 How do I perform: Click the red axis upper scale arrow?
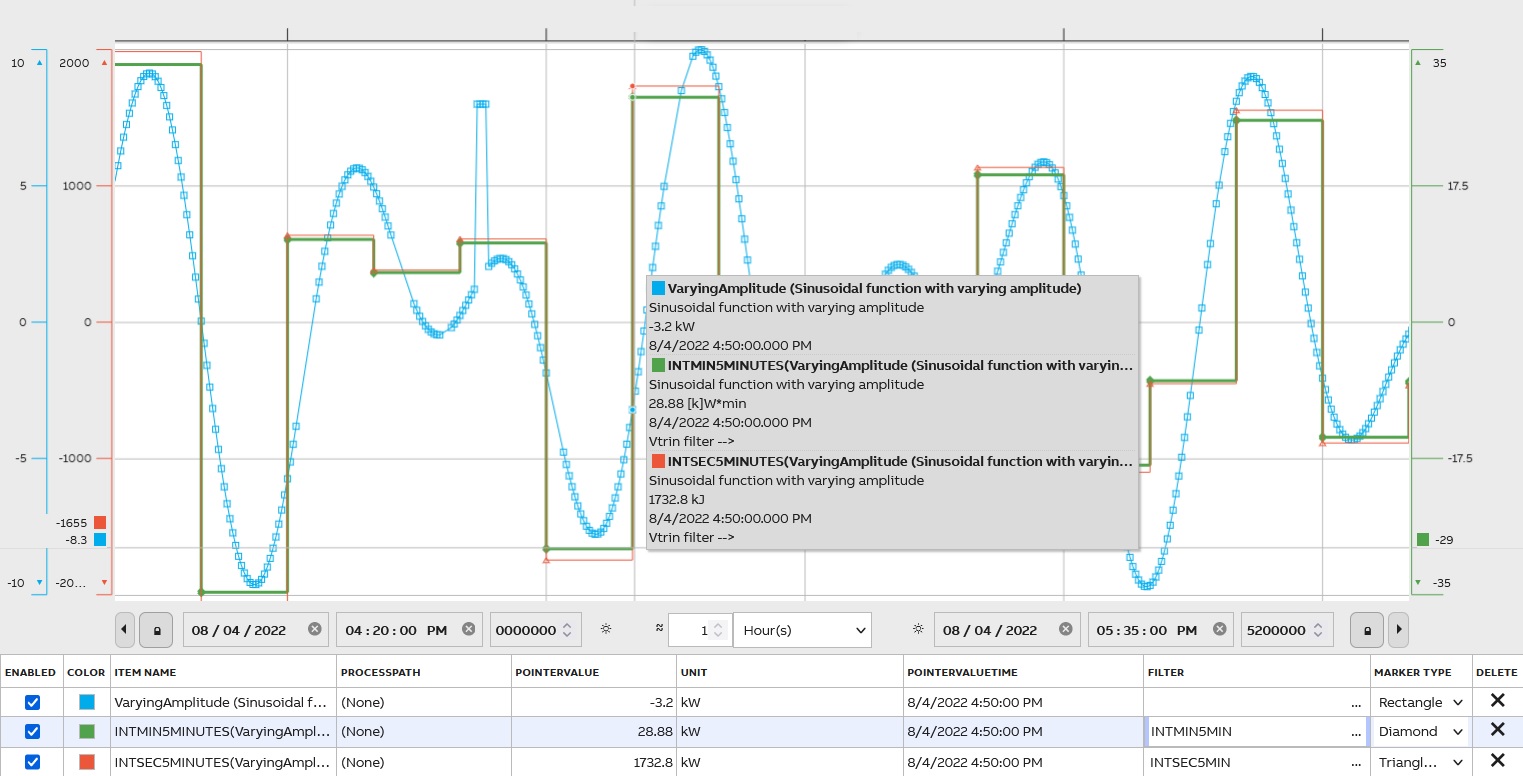pos(104,62)
